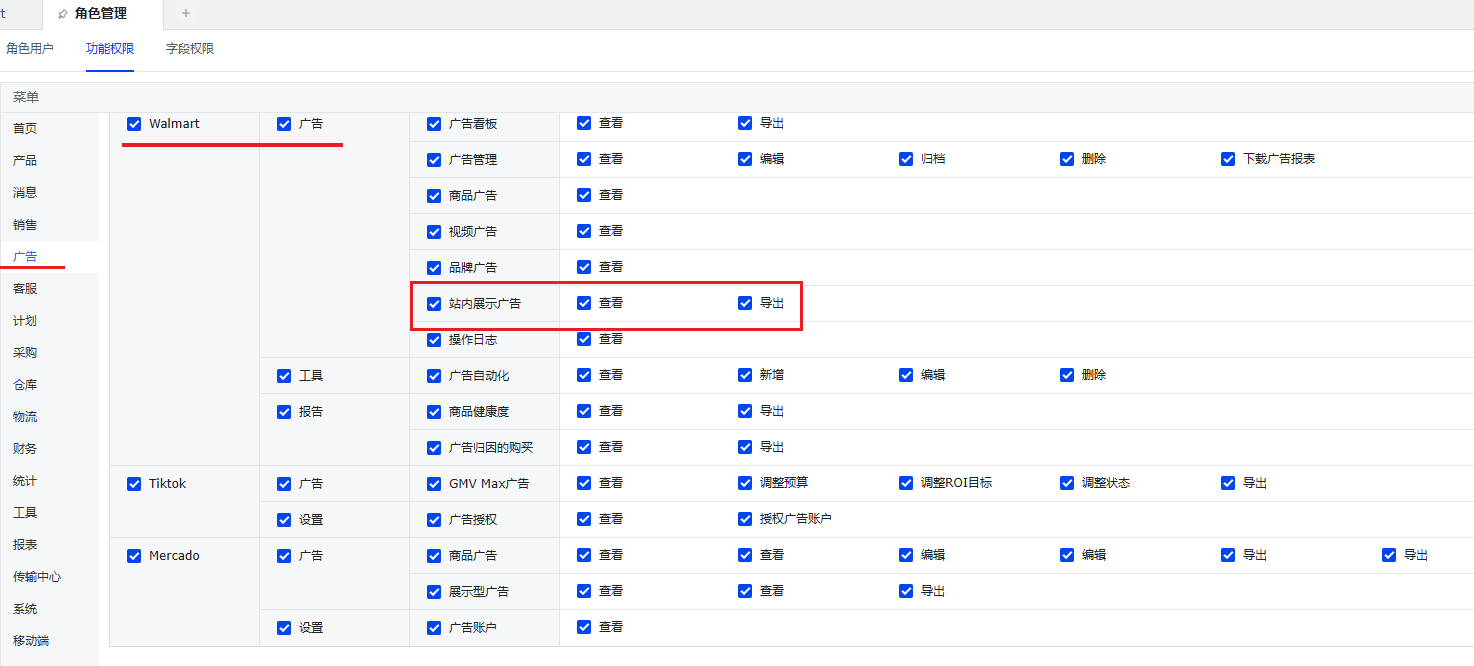Uncheck the 广告管理 checkbox
Viewport: 1474px width, 666px height.
(x=434, y=160)
